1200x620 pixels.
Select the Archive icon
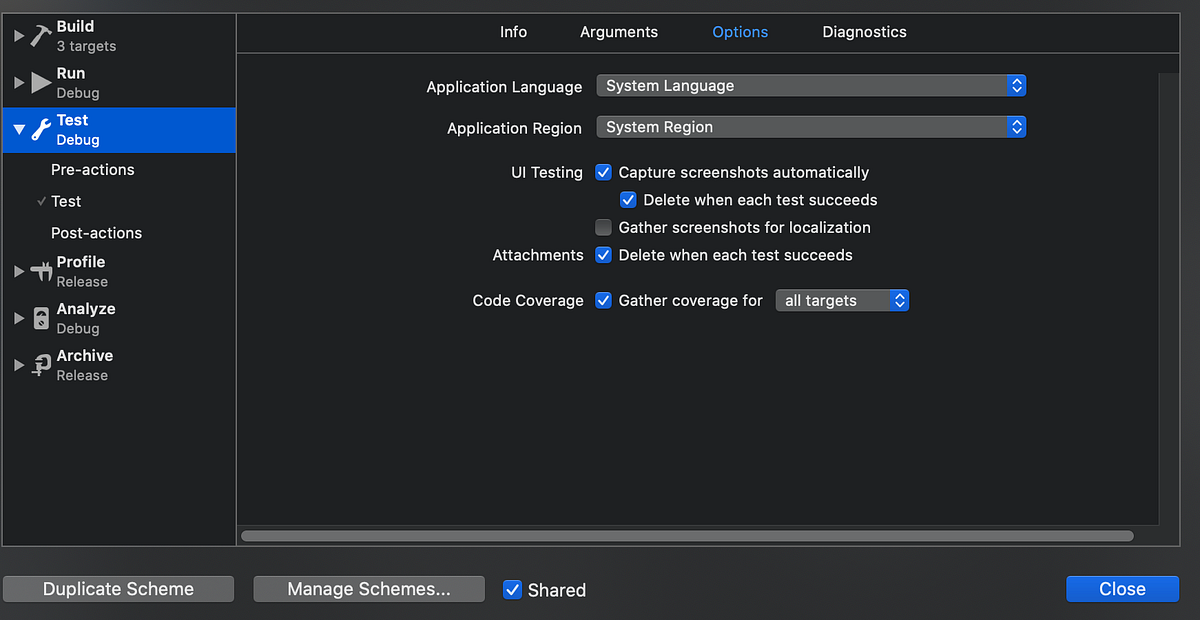tap(40, 364)
